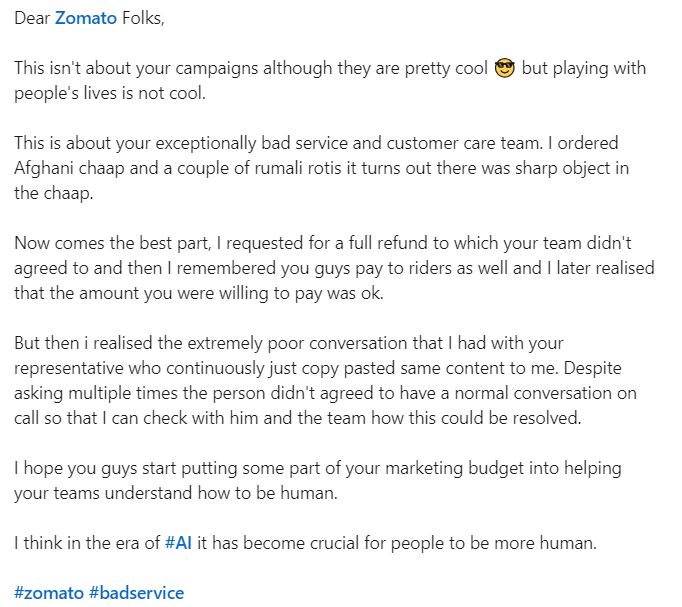Click the sunglasses emoji after 'pretty cool'
Screen dimensions: 682x607
tap(505, 68)
